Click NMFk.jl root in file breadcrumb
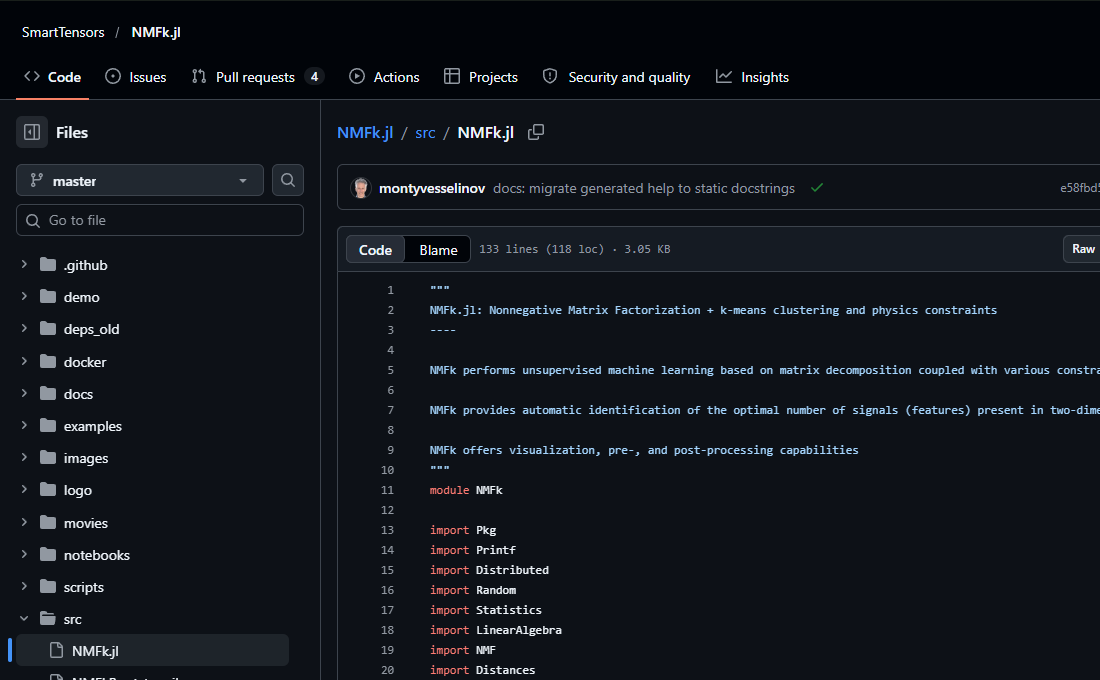This screenshot has height=680, width=1100. (365, 133)
